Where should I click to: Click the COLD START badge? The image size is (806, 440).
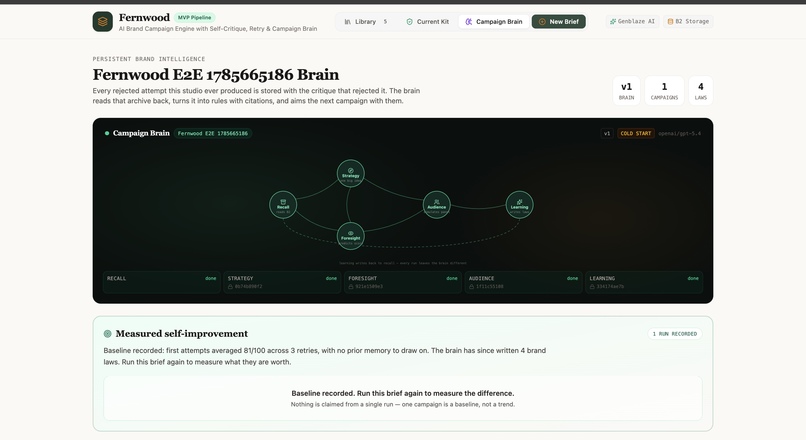pyautogui.click(x=636, y=133)
